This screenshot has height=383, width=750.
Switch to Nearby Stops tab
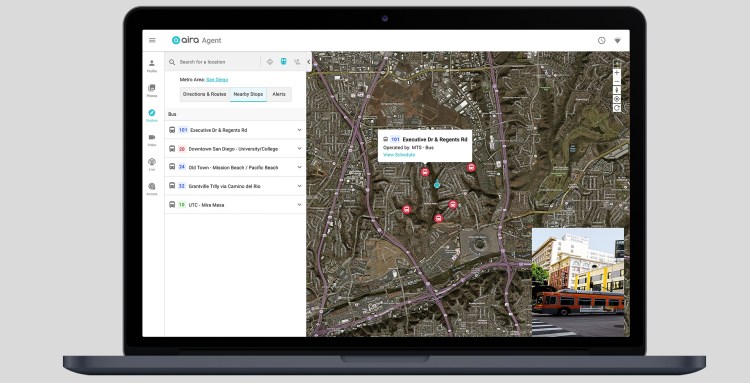click(x=248, y=94)
